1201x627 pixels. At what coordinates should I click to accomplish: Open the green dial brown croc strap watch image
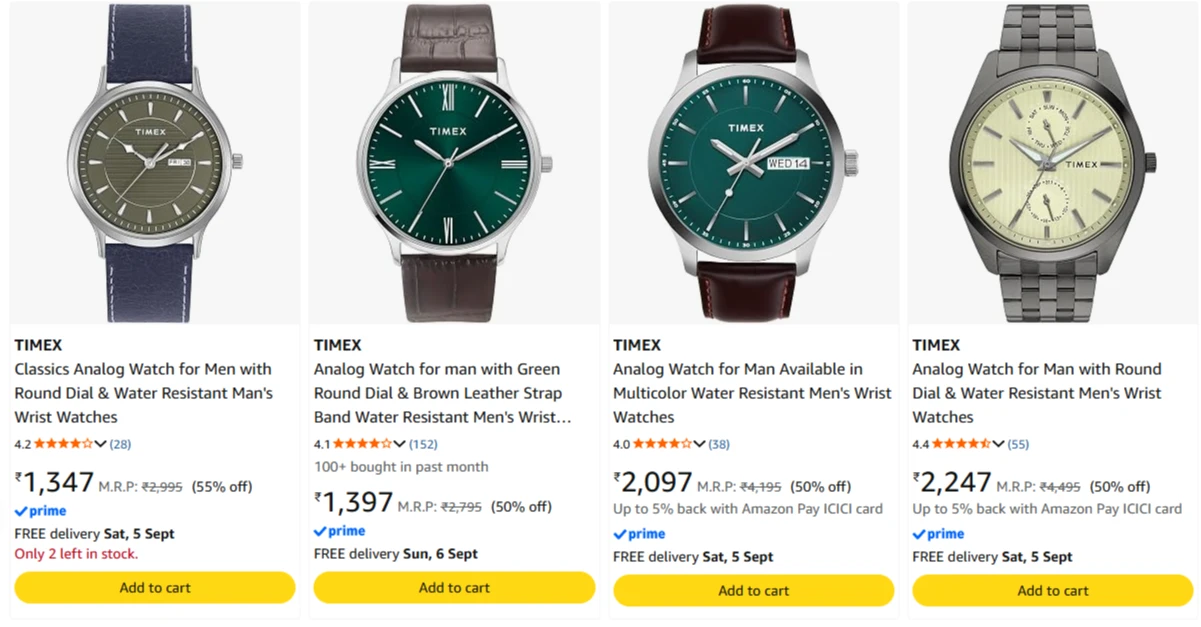[x=454, y=163]
